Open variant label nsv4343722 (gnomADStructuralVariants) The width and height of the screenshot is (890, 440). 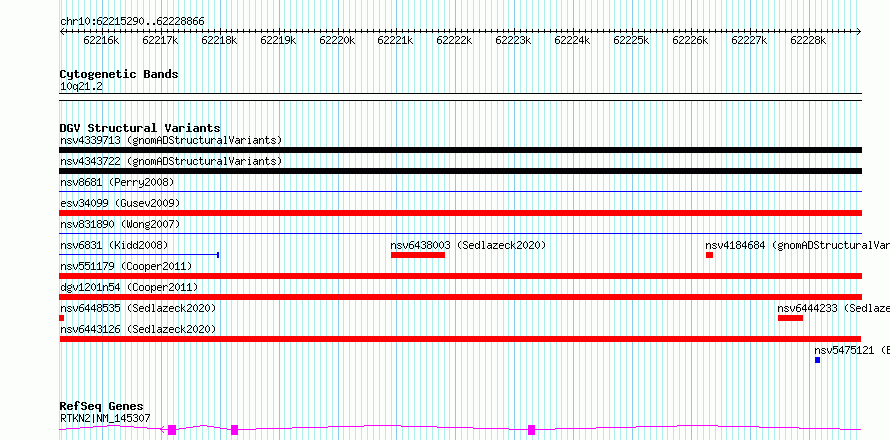pos(171,162)
